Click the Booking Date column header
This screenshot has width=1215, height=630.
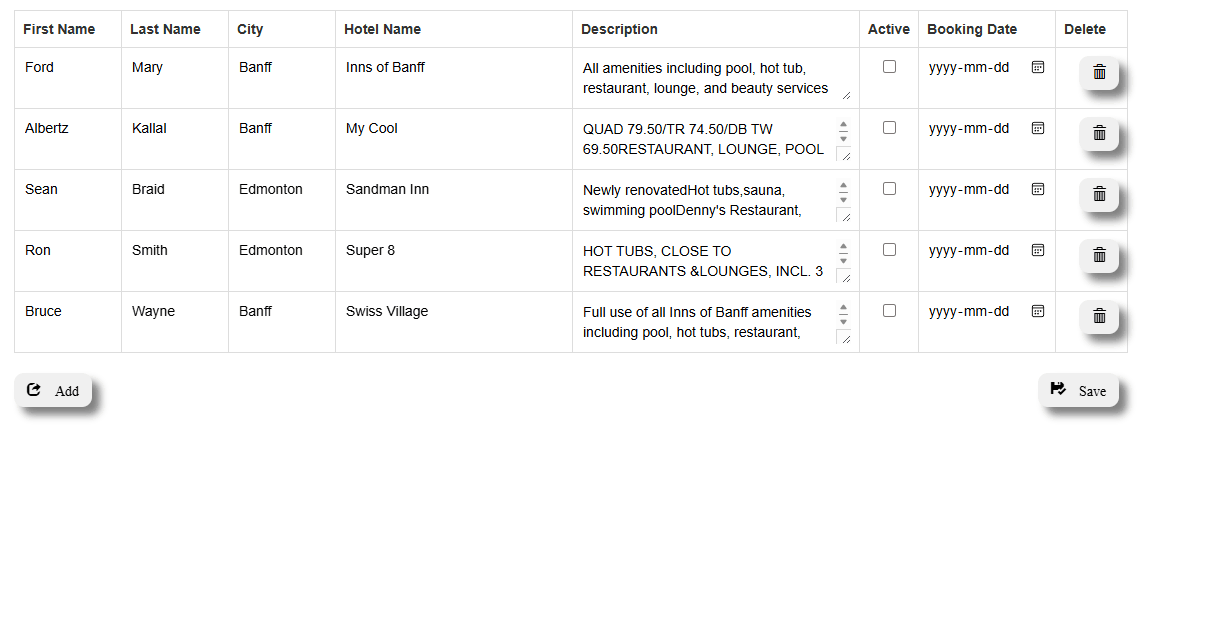(971, 29)
